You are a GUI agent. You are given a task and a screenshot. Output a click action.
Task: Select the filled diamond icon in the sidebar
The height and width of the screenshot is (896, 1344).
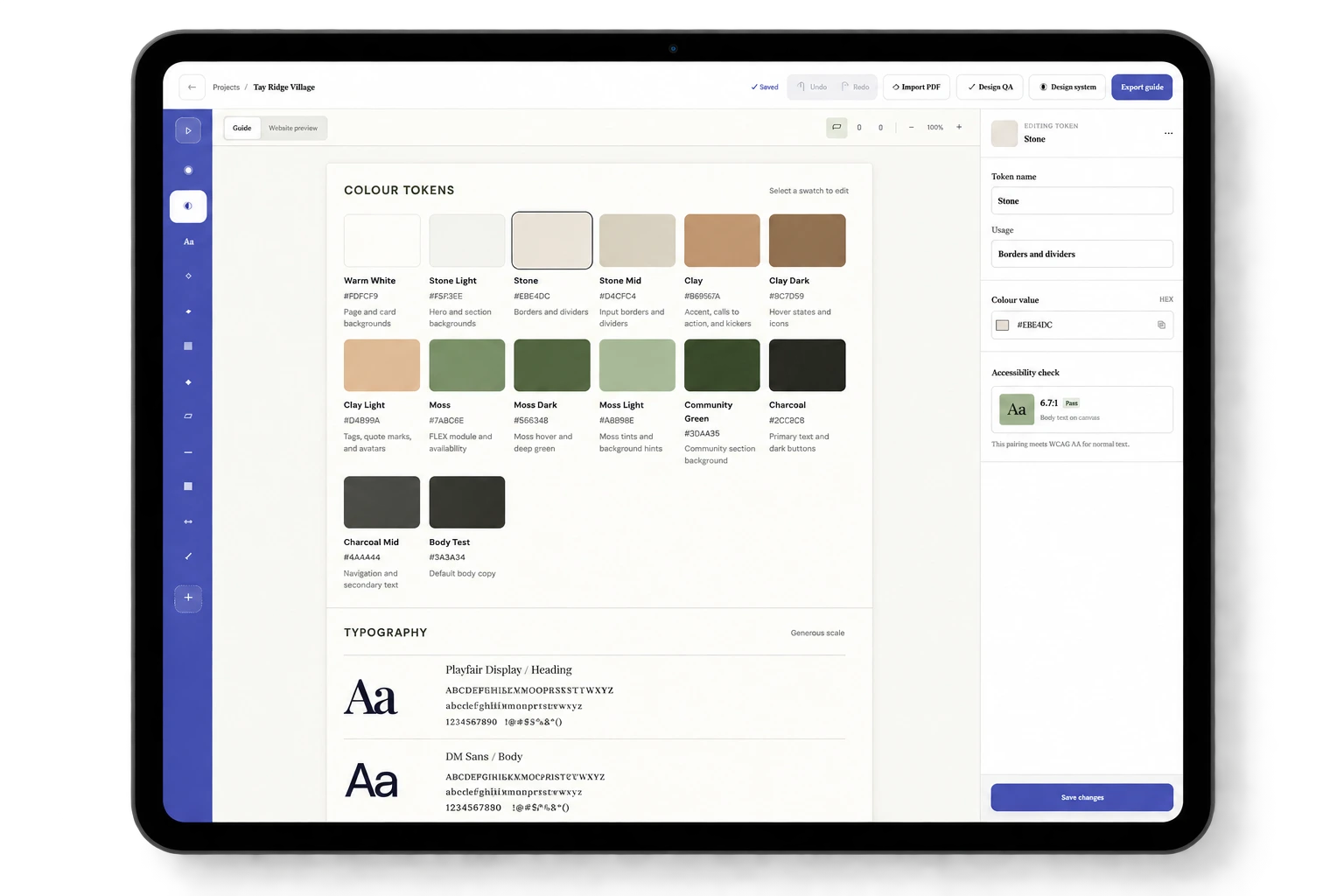point(188,382)
